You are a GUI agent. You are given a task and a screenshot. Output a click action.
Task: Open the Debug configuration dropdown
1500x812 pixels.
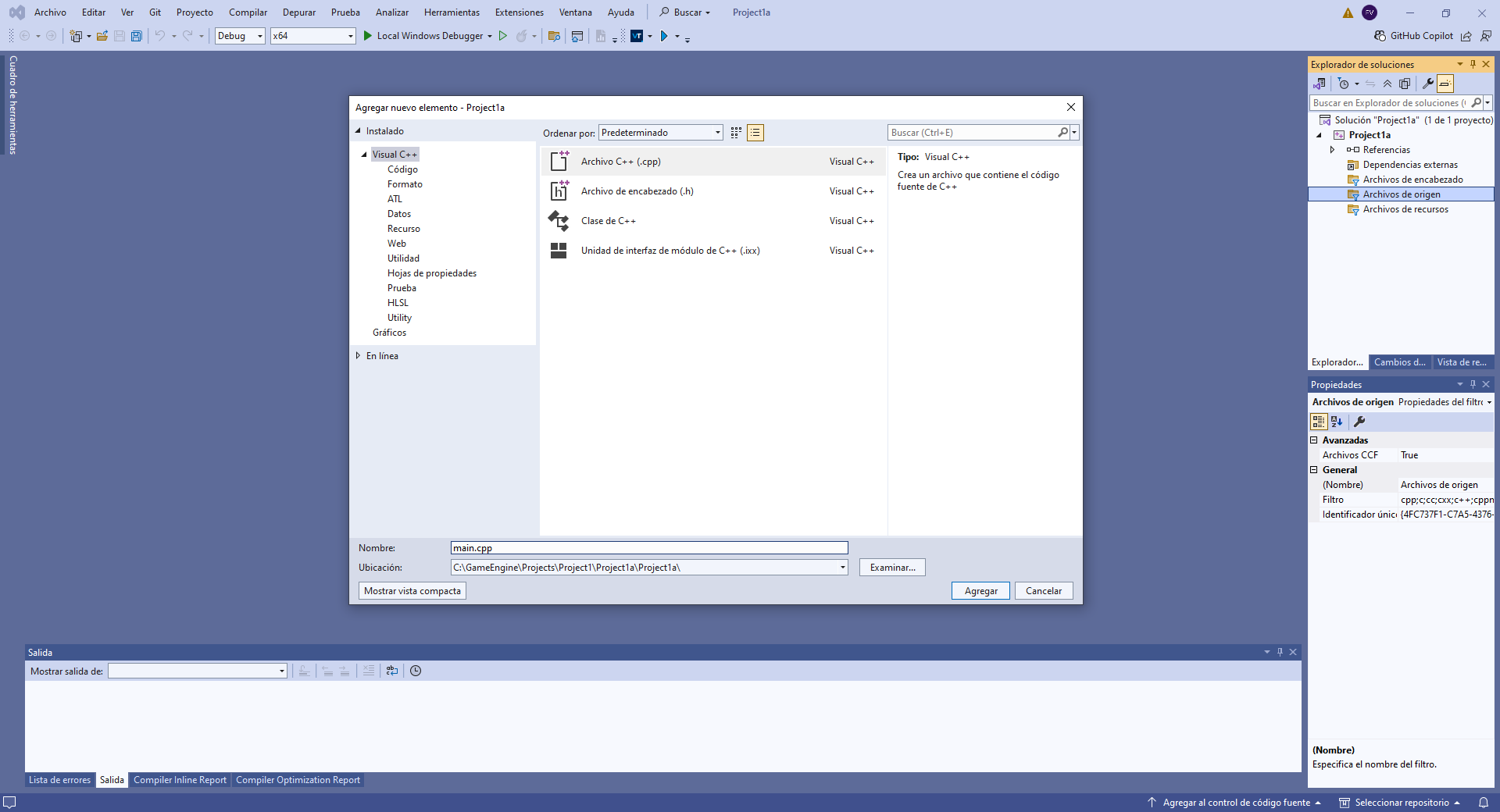coord(240,36)
